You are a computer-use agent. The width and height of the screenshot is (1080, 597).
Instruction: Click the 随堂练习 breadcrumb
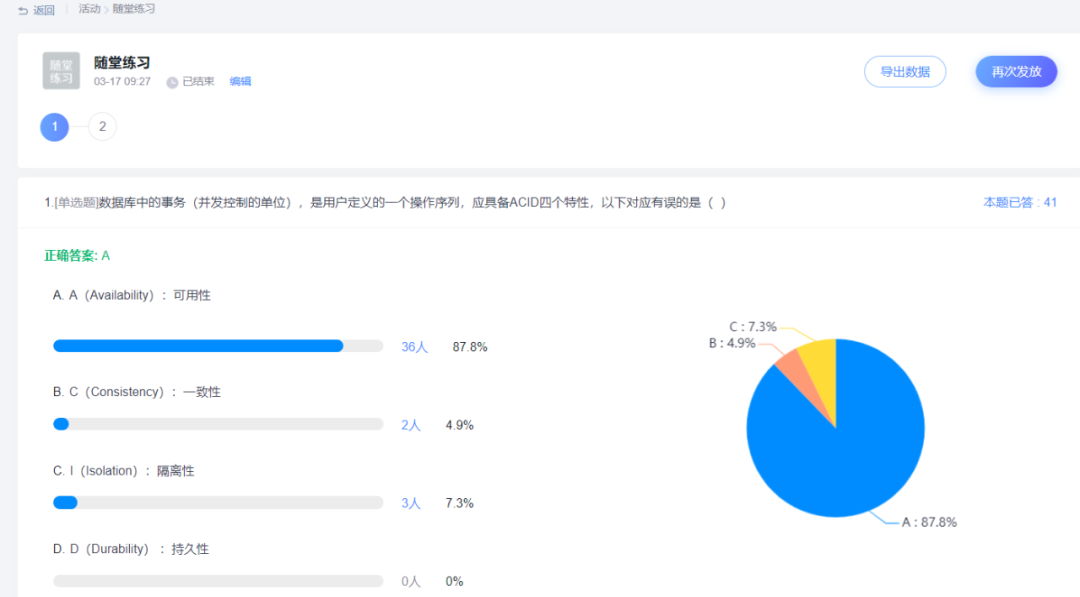pyautogui.click(x=134, y=9)
